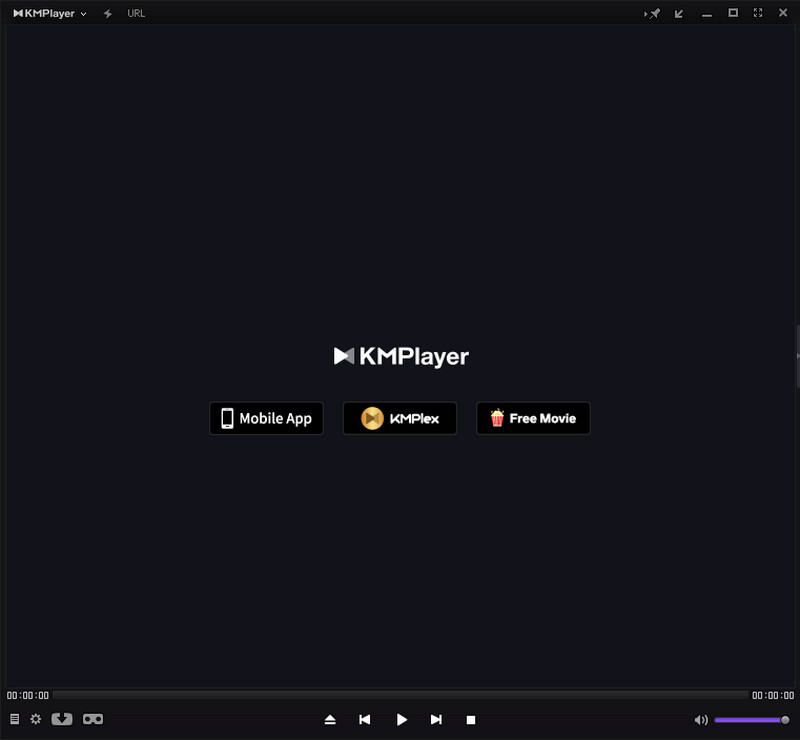800x740 pixels.
Task: Start playback with the Play button
Action: click(x=402, y=720)
